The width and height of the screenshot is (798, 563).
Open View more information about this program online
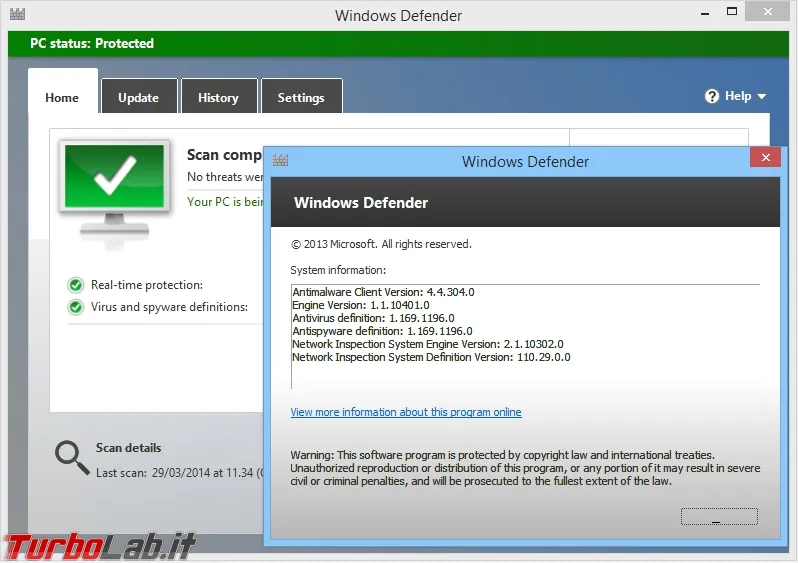[x=406, y=412]
